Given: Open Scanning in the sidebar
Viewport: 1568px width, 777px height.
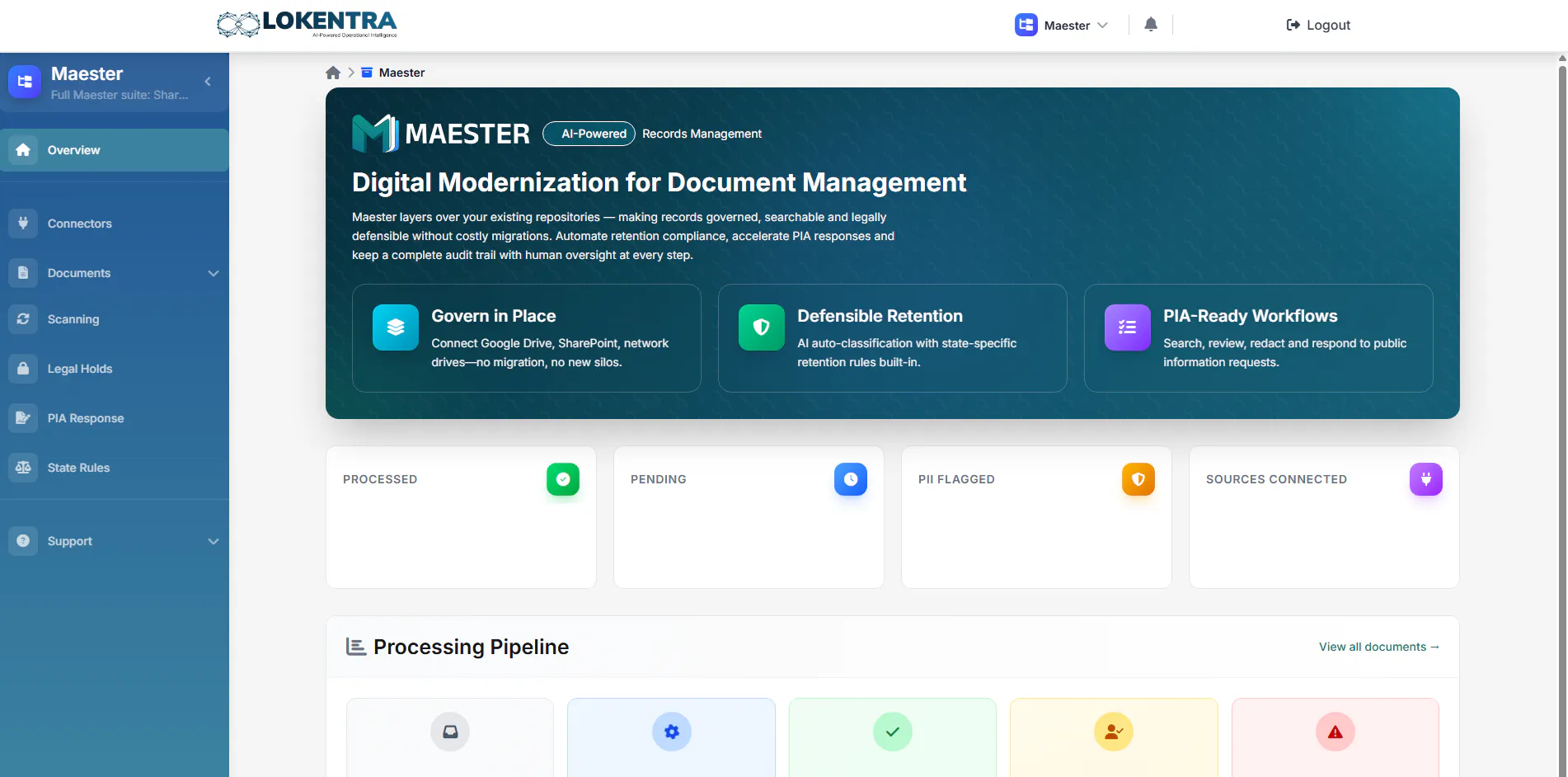Looking at the screenshot, I should coord(115,319).
